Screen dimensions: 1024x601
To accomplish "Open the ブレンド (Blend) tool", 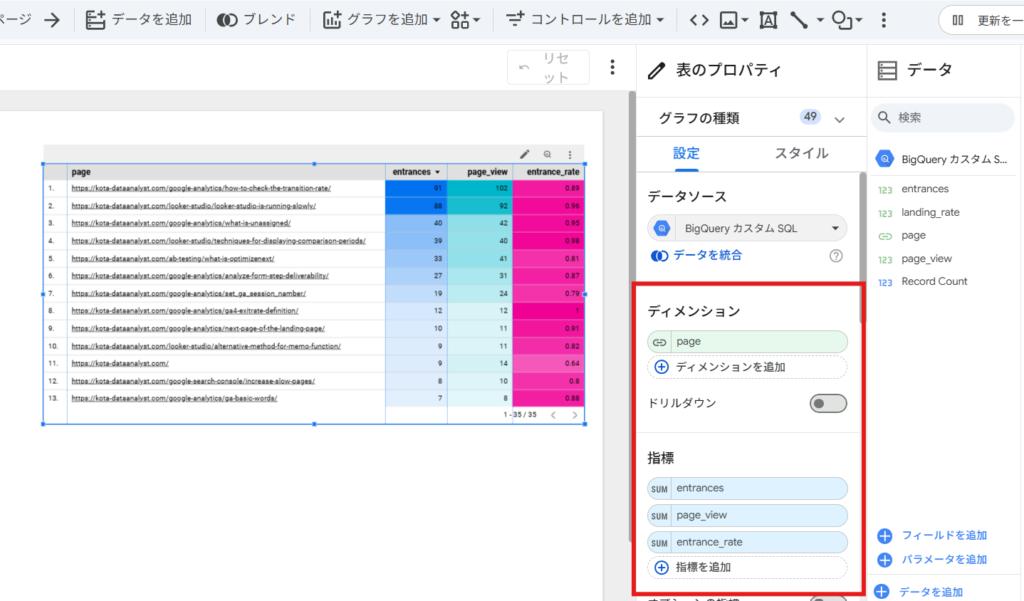I will click(x=225, y=17).
